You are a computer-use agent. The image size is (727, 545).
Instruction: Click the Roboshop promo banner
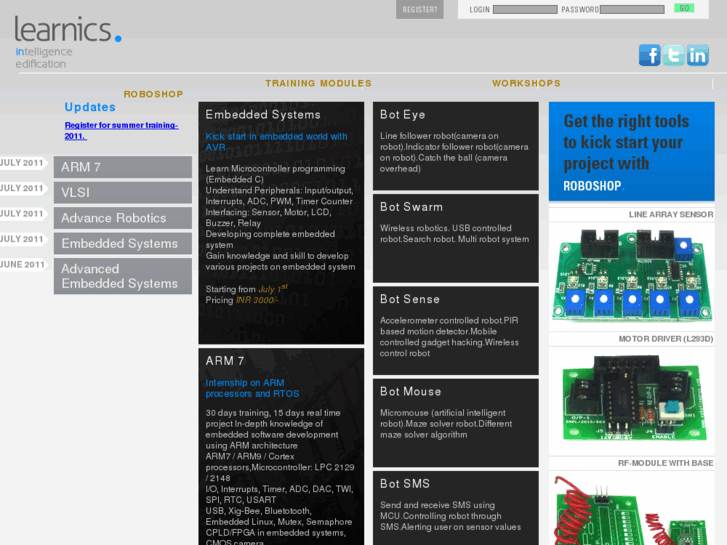[631, 151]
